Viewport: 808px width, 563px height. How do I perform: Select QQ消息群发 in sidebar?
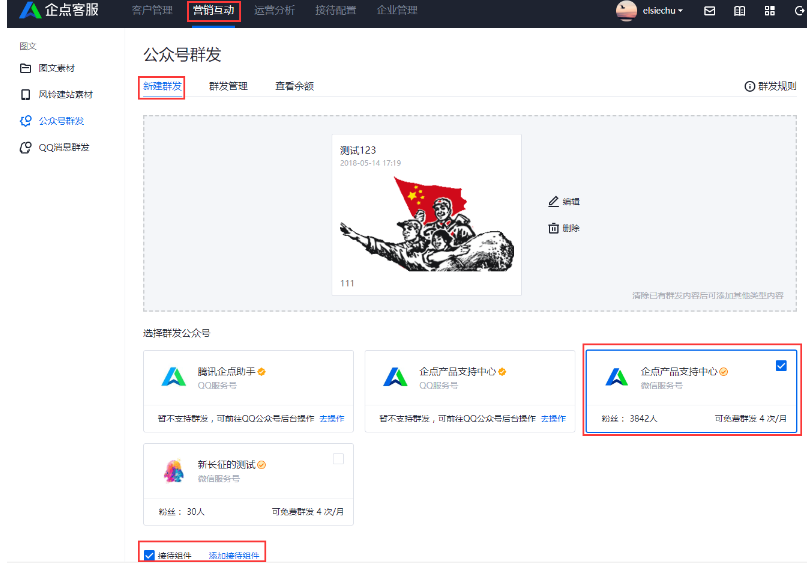coord(64,148)
